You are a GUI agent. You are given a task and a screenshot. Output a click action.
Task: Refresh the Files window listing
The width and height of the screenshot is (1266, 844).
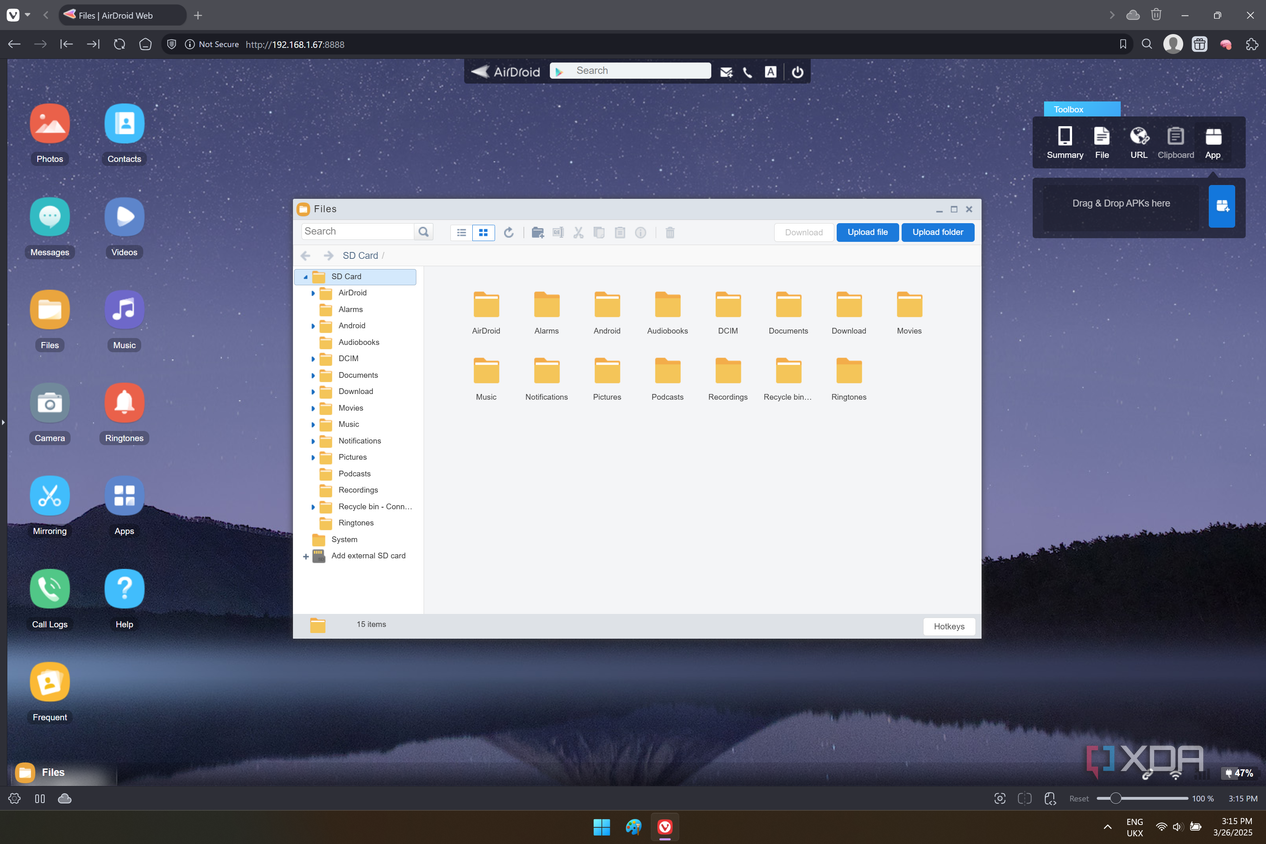pos(508,232)
